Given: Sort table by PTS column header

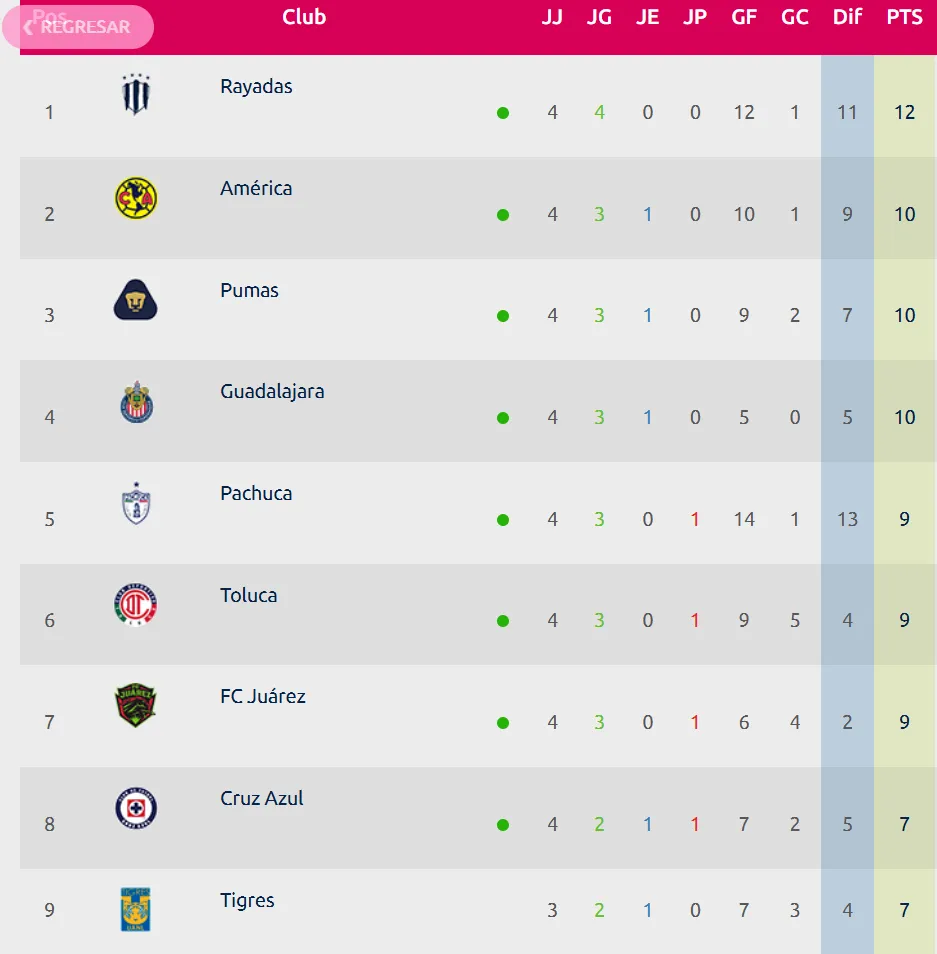Looking at the screenshot, I should tap(904, 18).
